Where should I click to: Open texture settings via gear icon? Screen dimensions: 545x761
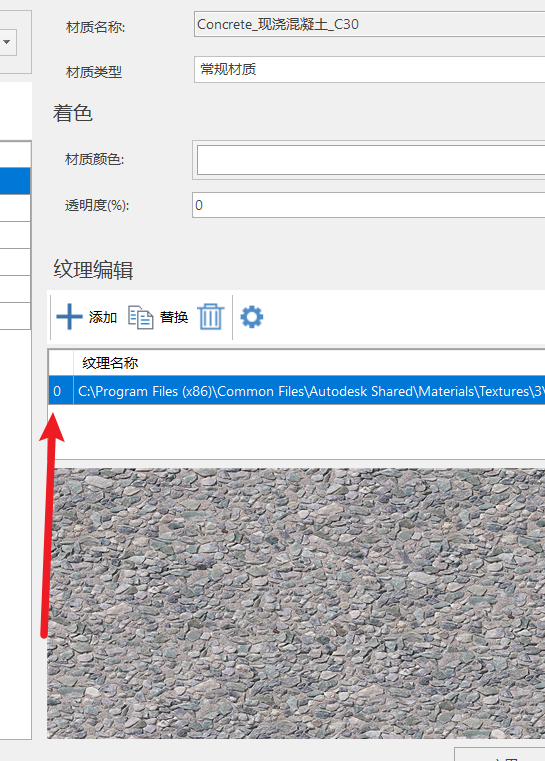click(x=252, y=317)
